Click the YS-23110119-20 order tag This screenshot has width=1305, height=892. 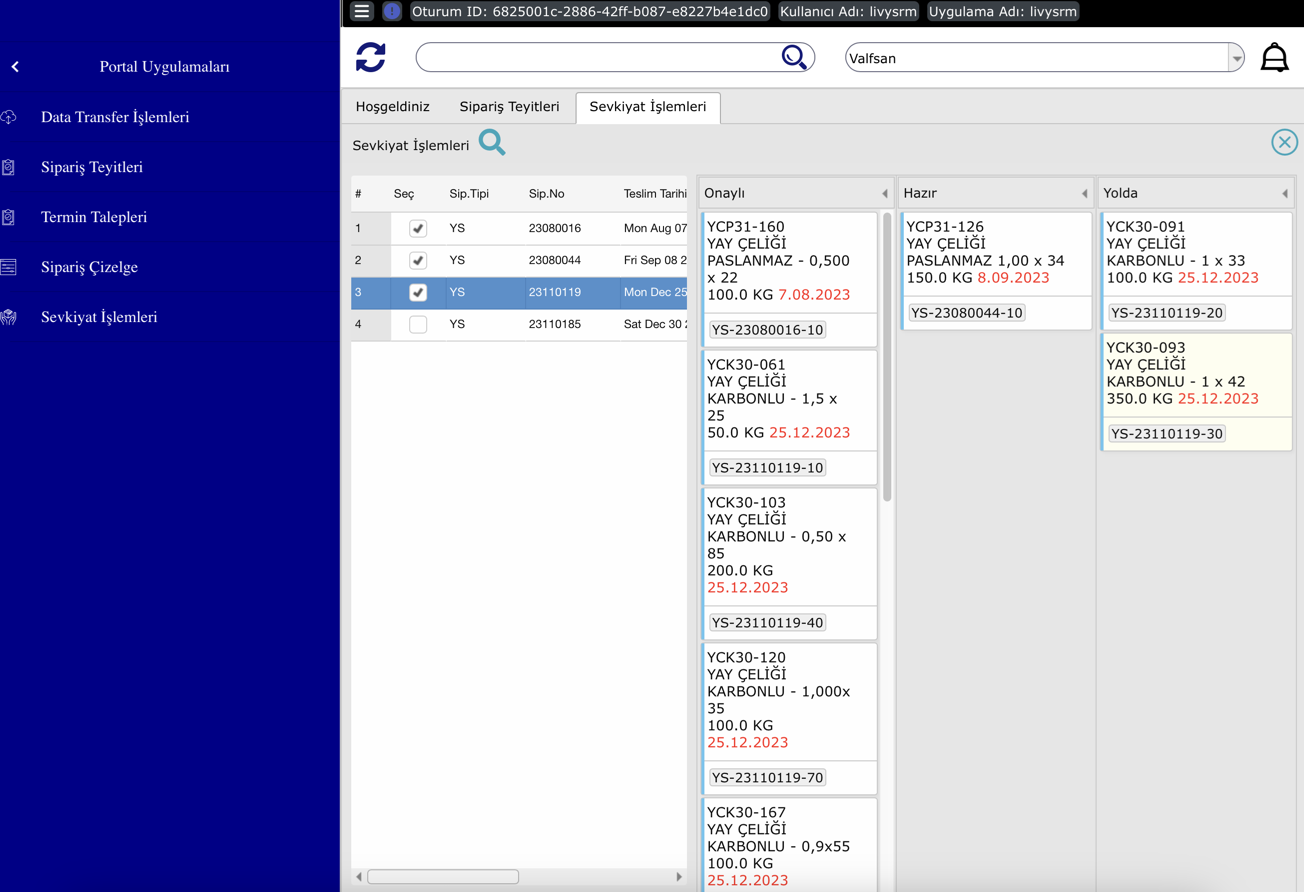pos(1166,313)
